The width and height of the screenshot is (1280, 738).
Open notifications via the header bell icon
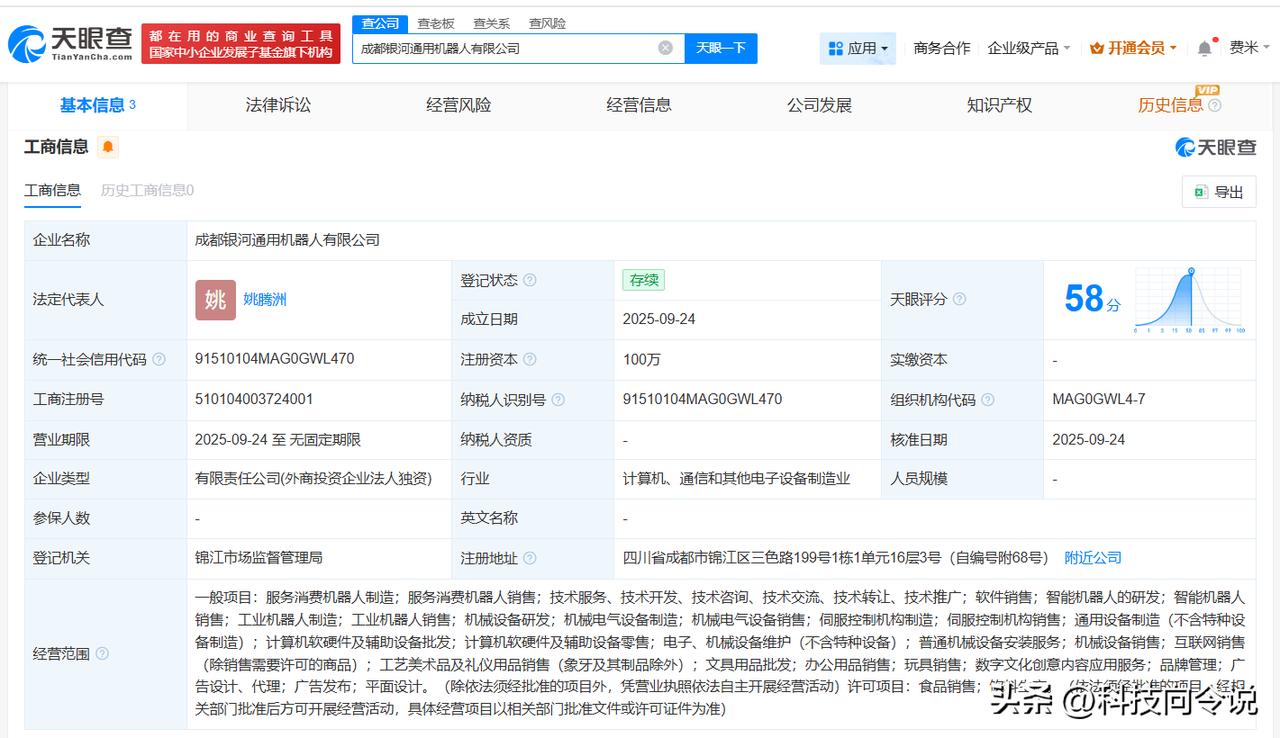[x=1205, y=48]
